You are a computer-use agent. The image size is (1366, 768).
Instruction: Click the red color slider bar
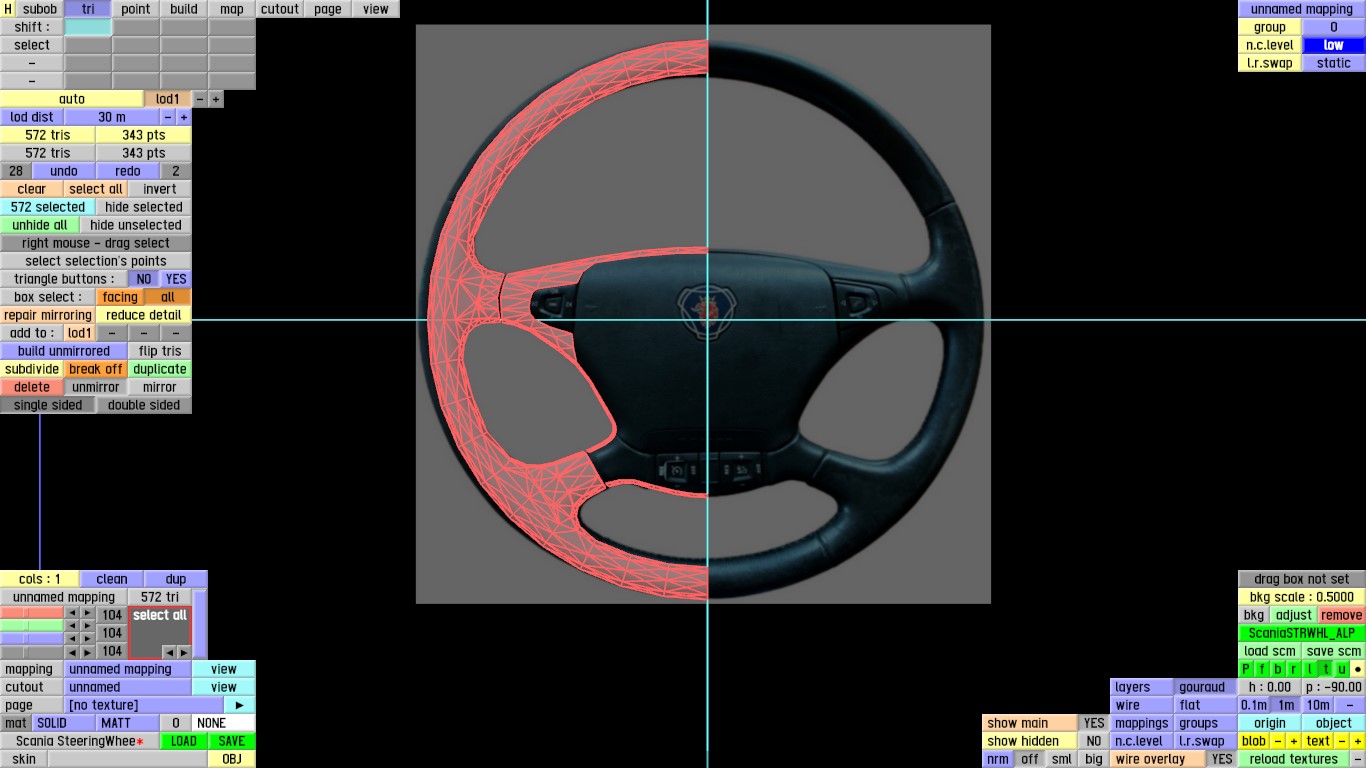point(32,613)
